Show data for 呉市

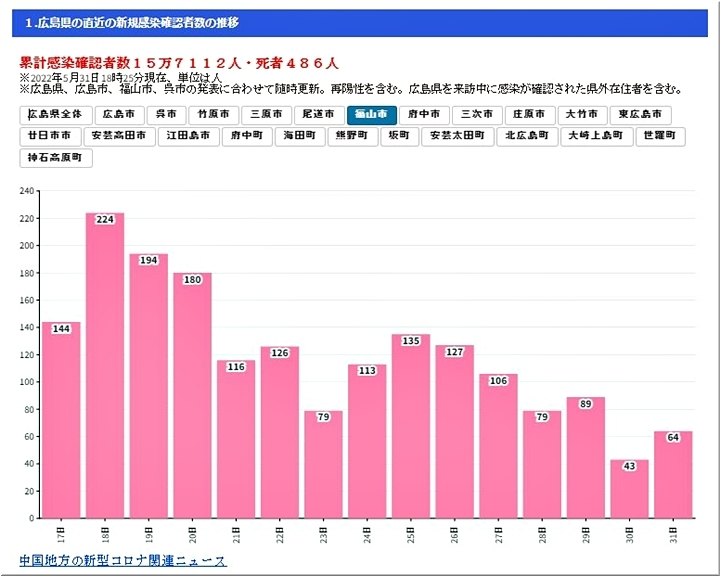[167, 115]
